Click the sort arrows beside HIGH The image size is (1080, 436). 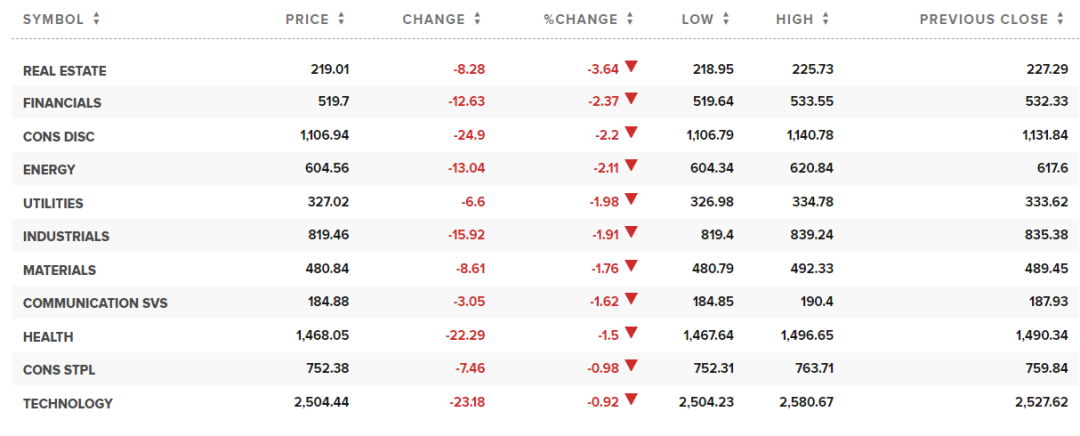coord(827,19)
